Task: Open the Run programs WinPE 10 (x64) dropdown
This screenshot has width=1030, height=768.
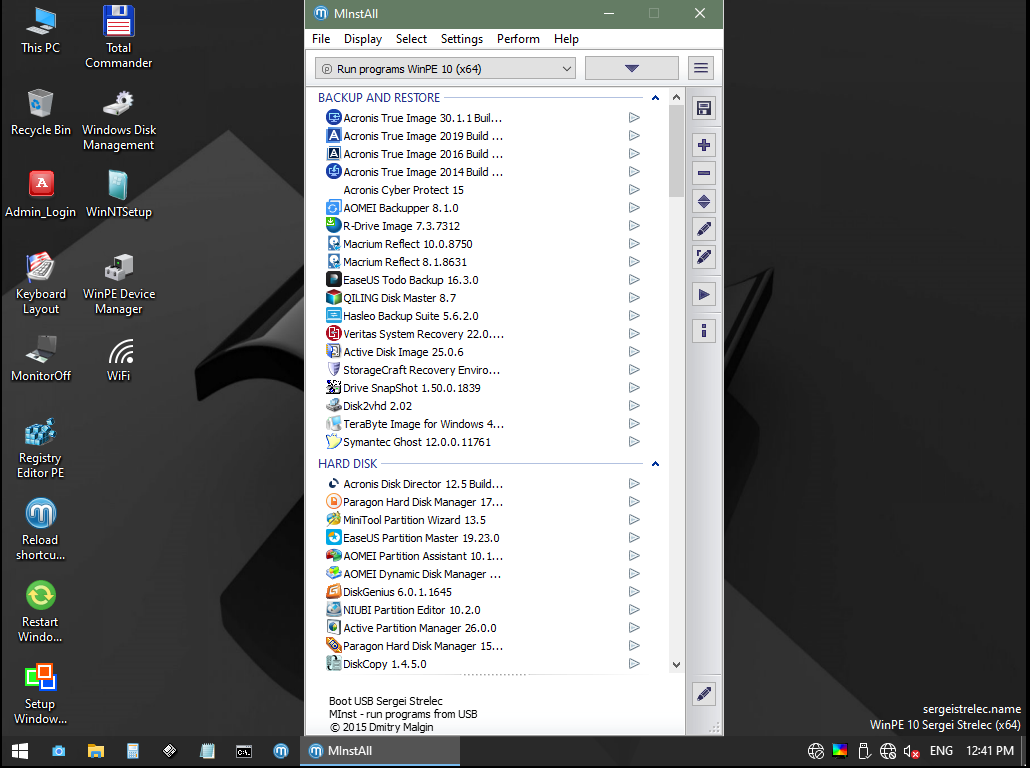Action: (443, 67)
